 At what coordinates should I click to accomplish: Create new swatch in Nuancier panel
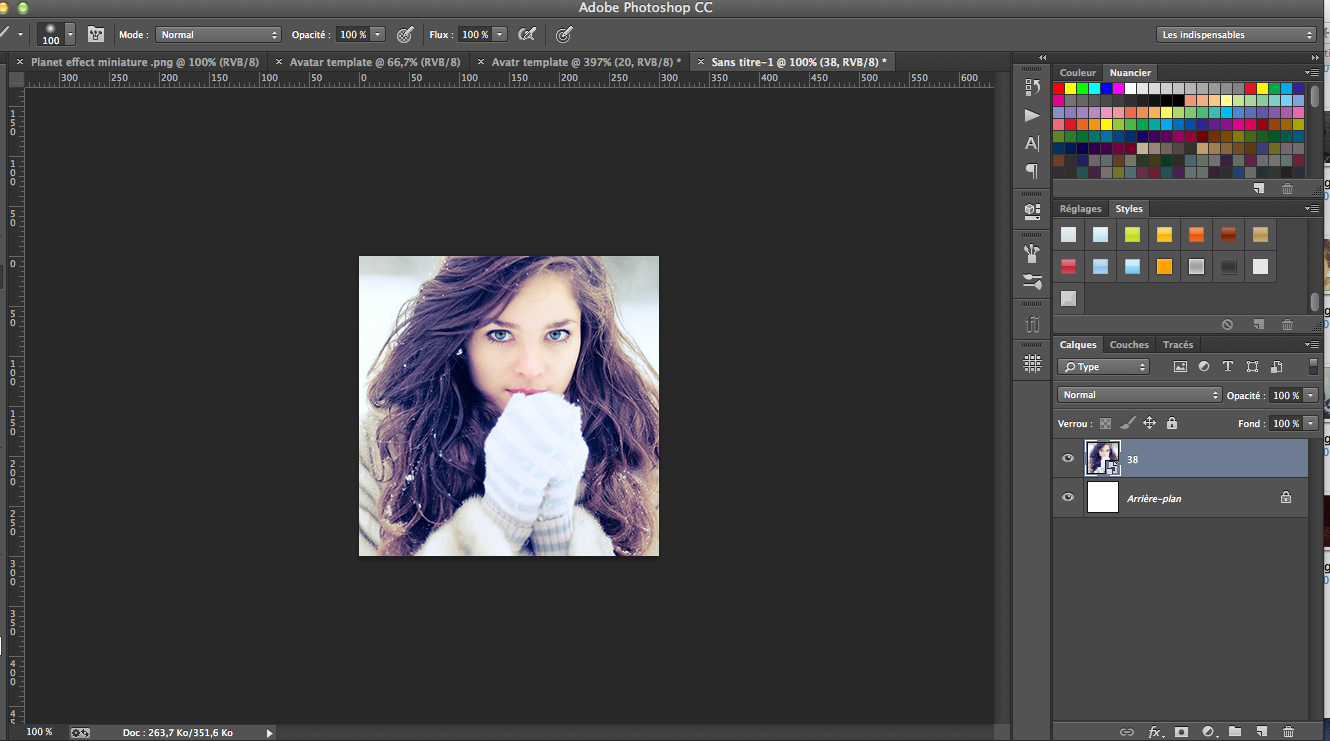point(1259,188)
